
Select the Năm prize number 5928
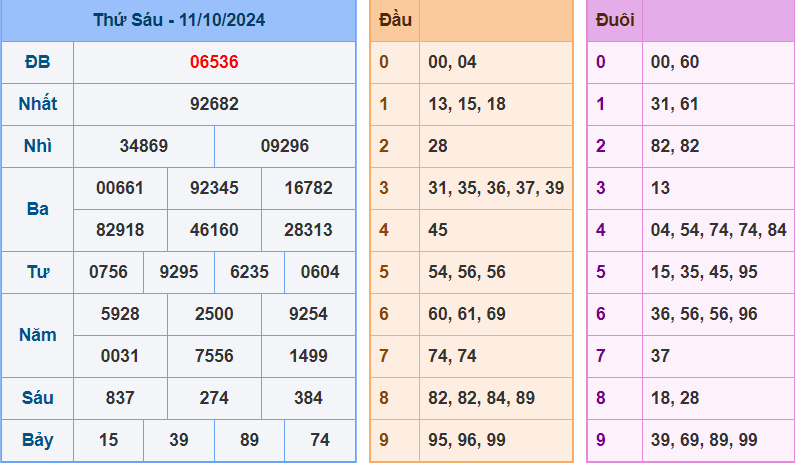tap(120, 314)
